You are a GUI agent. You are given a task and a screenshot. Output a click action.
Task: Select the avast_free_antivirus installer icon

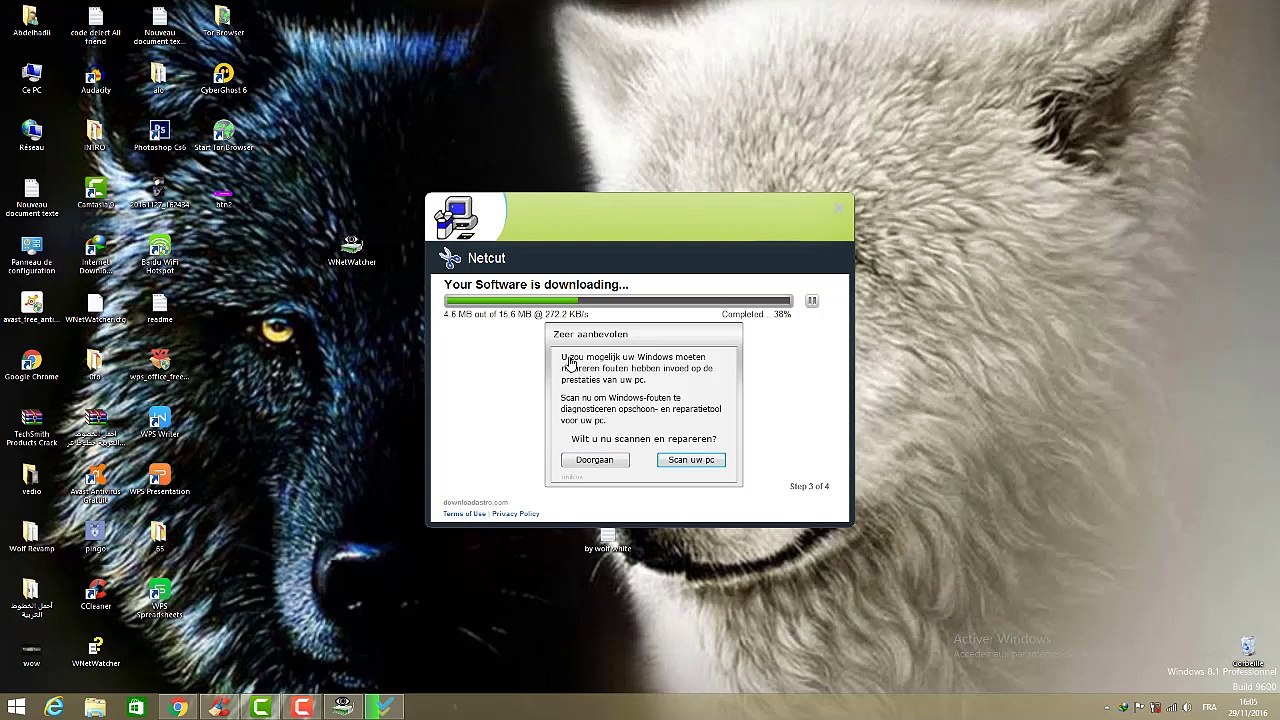pos(31,308)
